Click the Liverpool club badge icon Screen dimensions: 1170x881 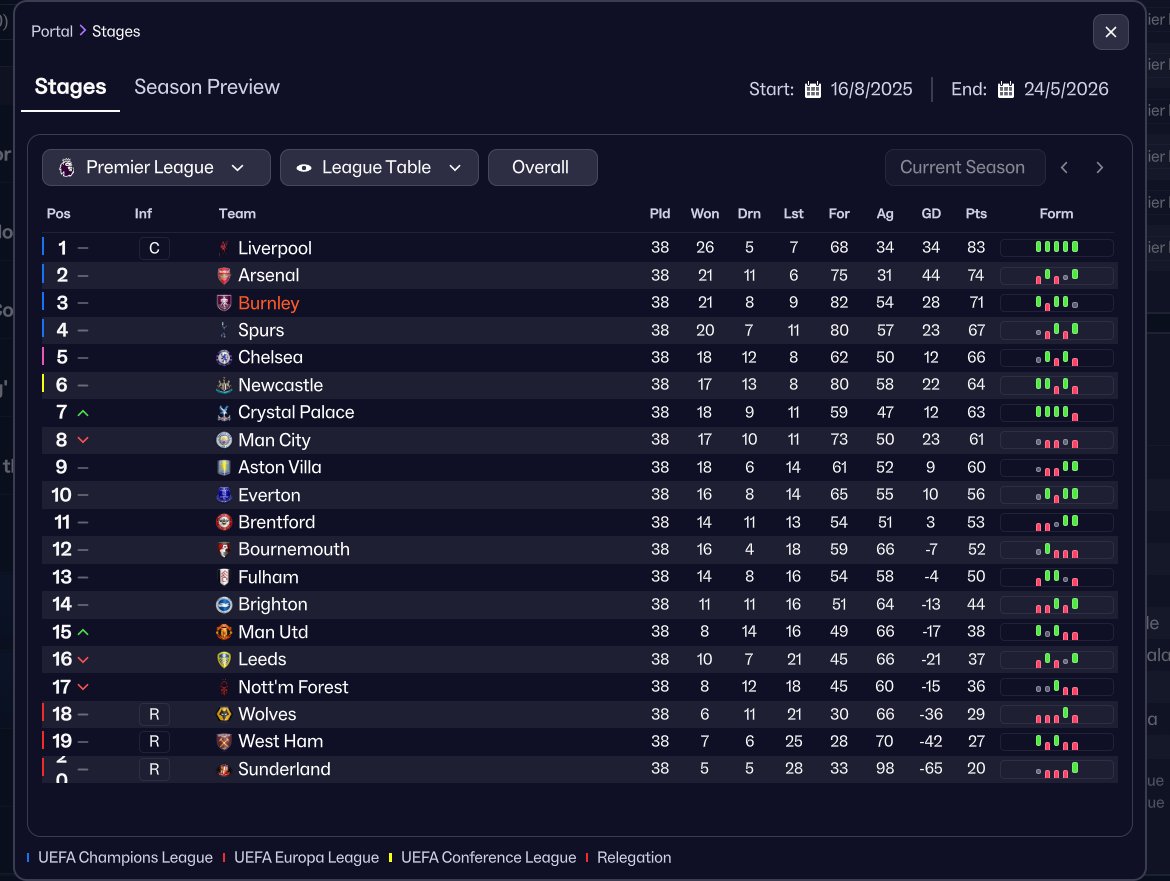(224, 248)
